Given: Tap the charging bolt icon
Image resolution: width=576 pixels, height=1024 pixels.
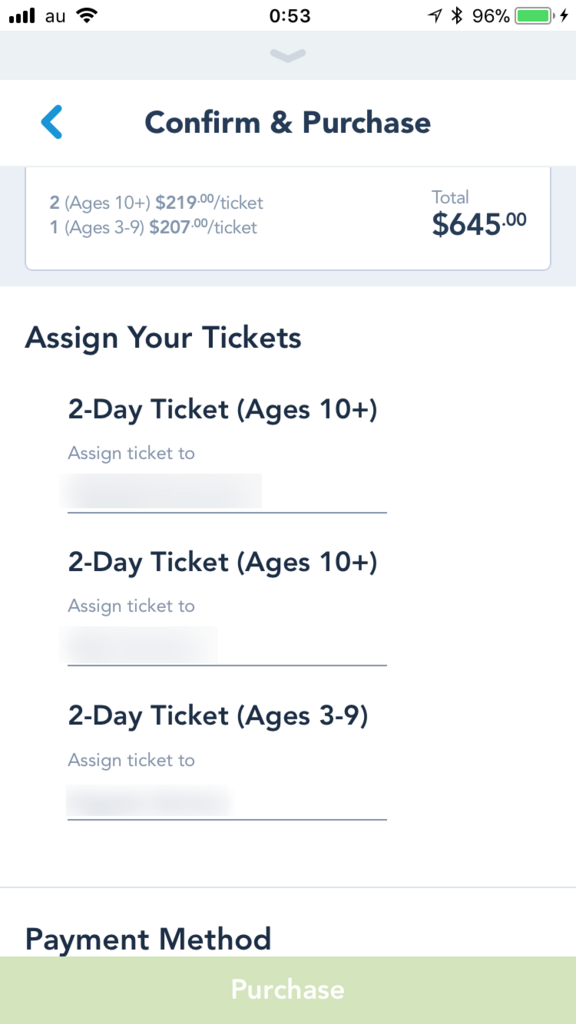Looking at the screenshot, I should [x=564, y=16].
